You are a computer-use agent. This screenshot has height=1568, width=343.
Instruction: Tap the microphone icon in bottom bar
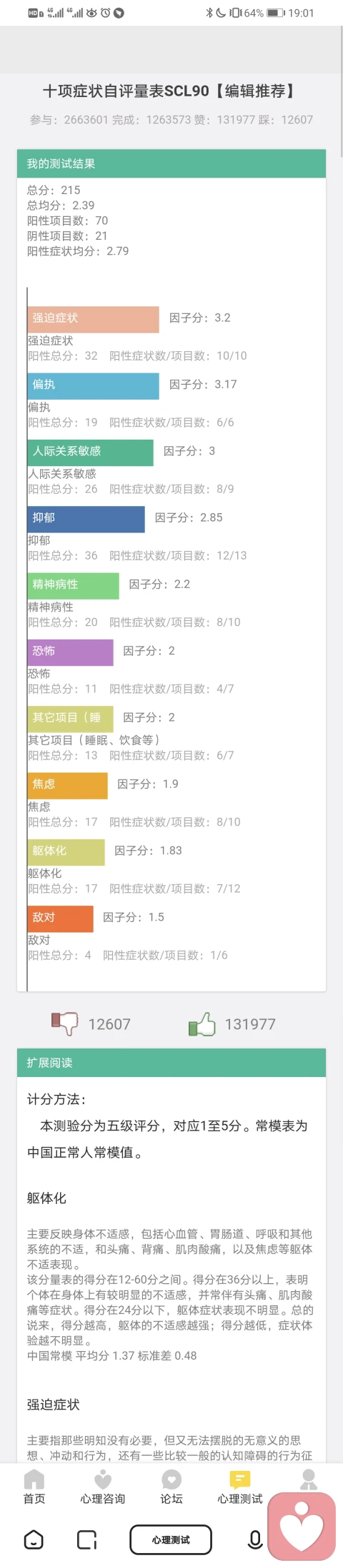(x=255, y=1539)
